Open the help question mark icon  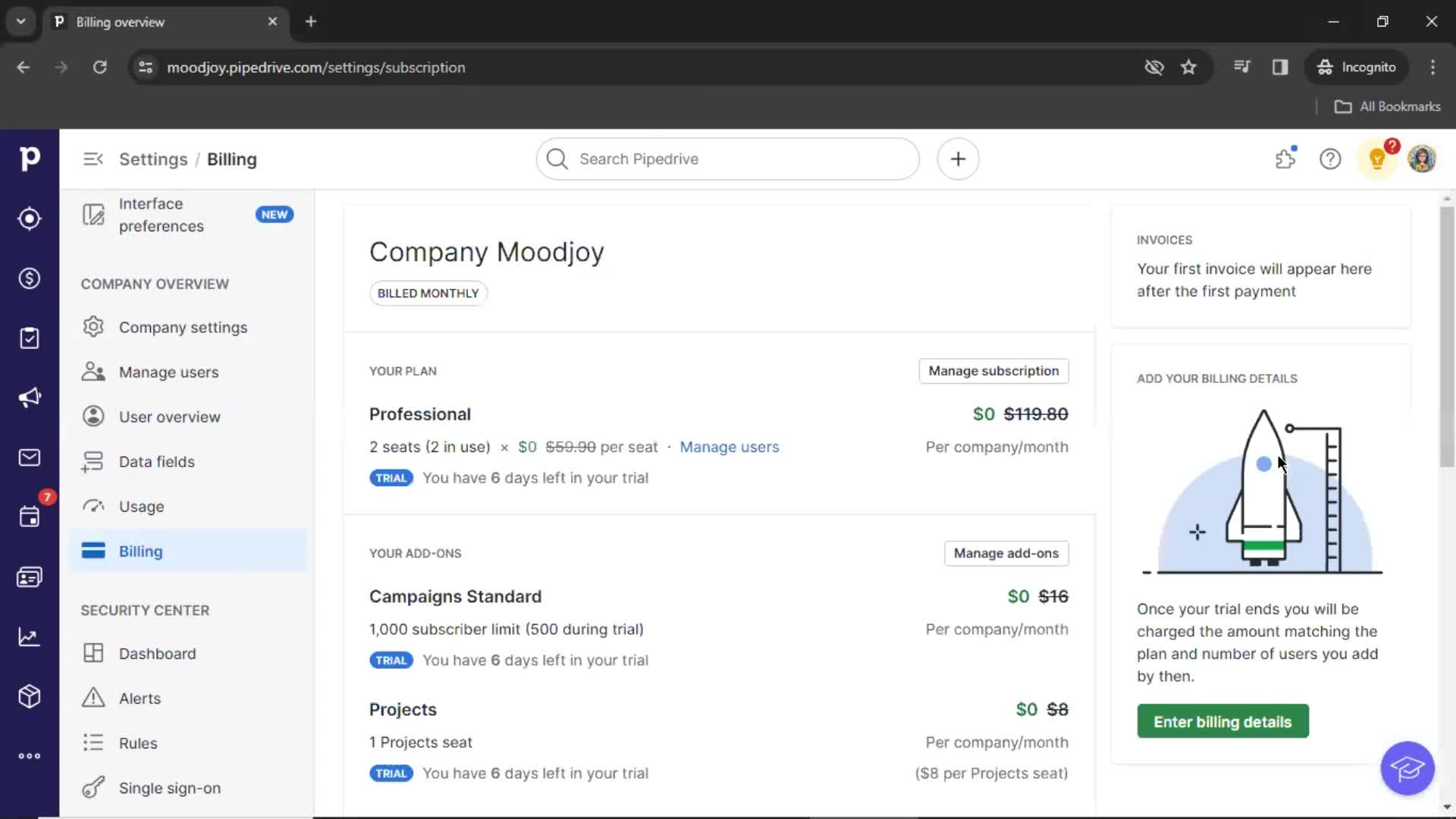1330,159
